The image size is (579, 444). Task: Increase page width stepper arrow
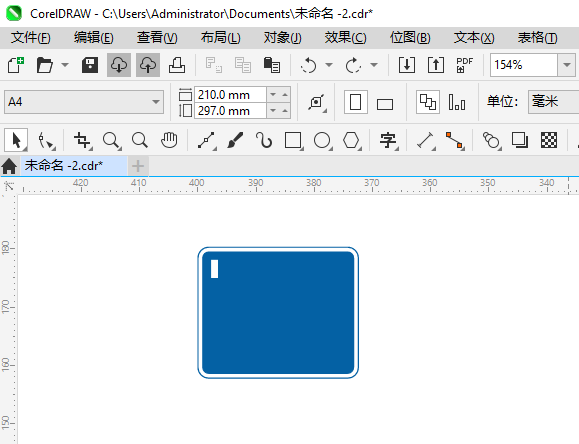pos(285,95)
